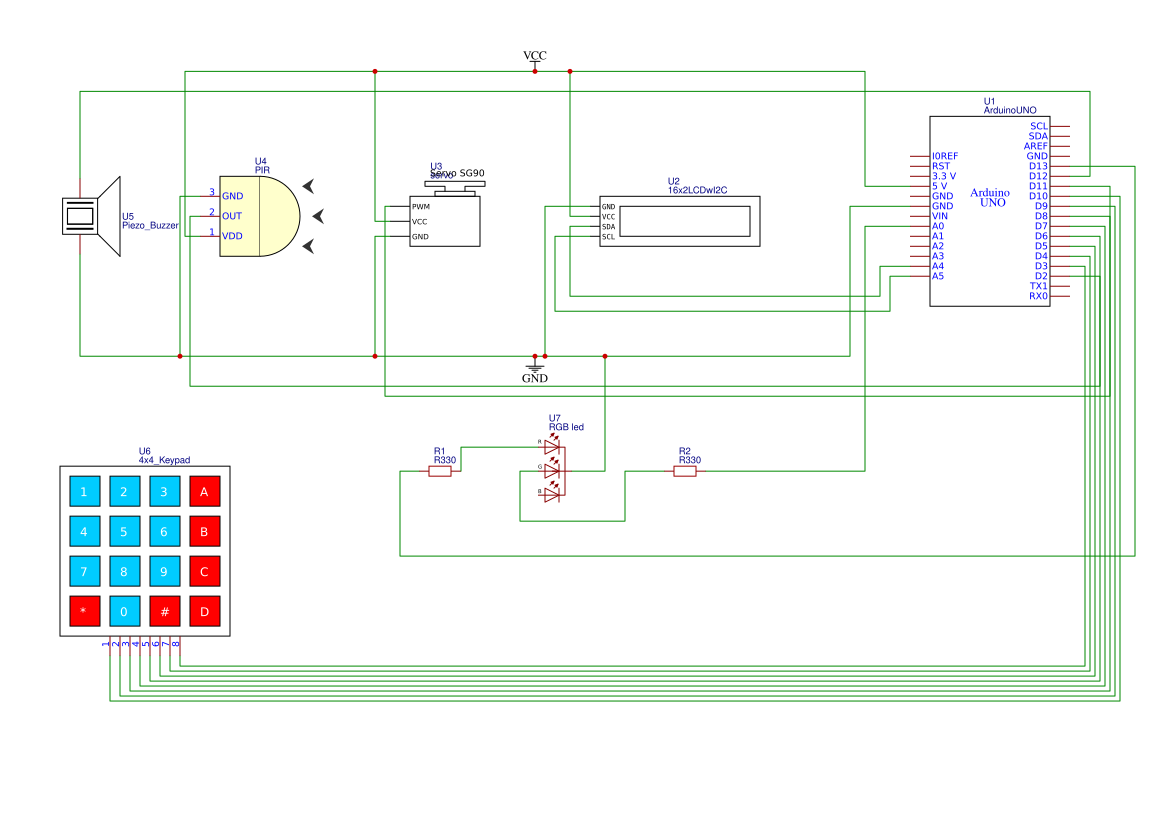
Task: Select the PIR GND pin label
Action: [x=233, y=196]
